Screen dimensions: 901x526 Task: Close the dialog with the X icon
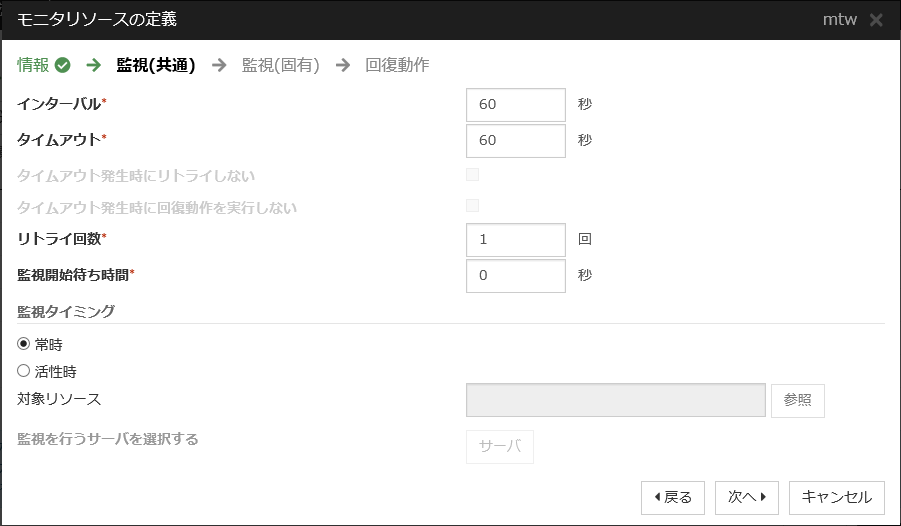click(876, 20)
